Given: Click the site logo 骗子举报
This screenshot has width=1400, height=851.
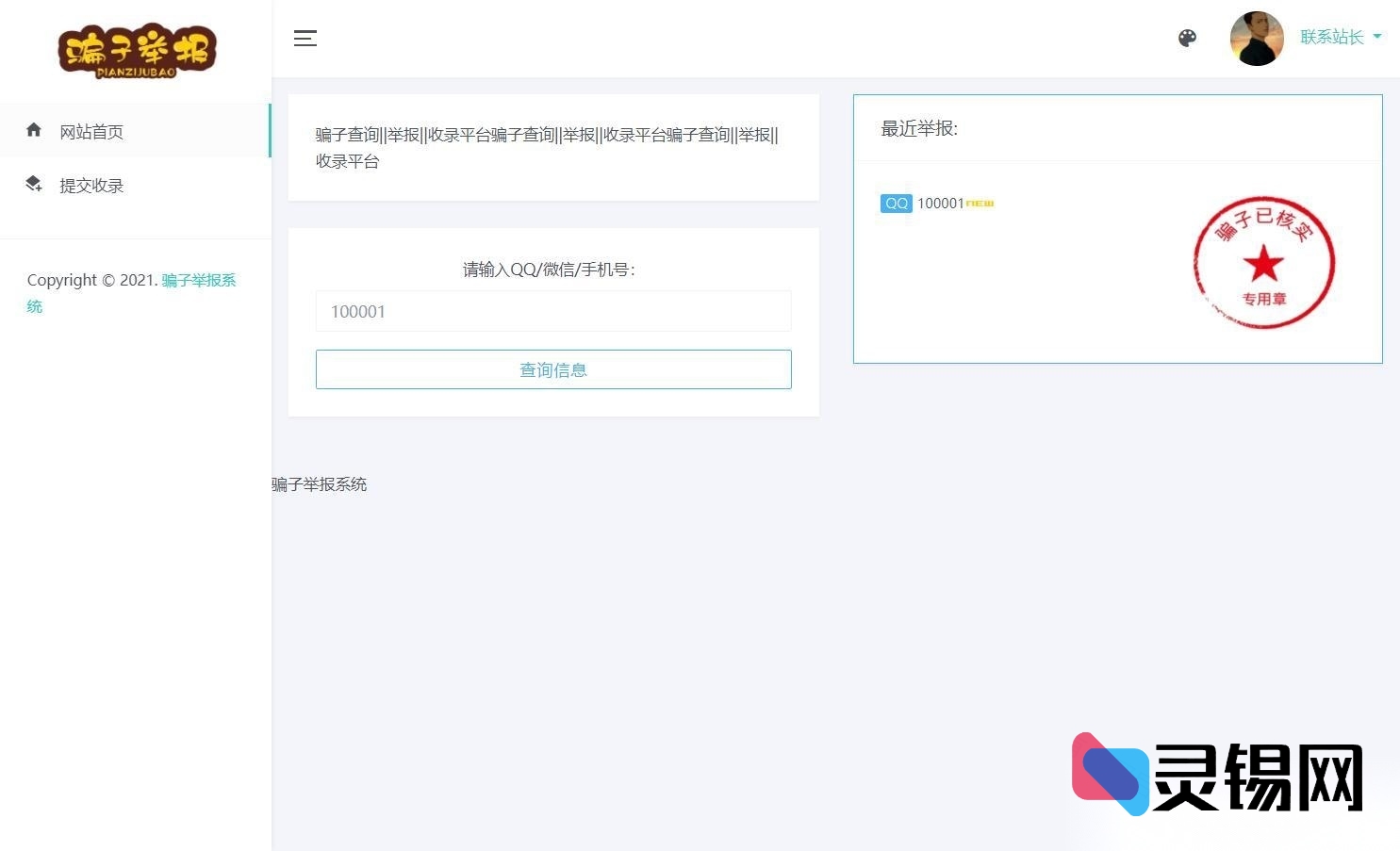Looking at the screenshot, I should (x=138, y=51).
